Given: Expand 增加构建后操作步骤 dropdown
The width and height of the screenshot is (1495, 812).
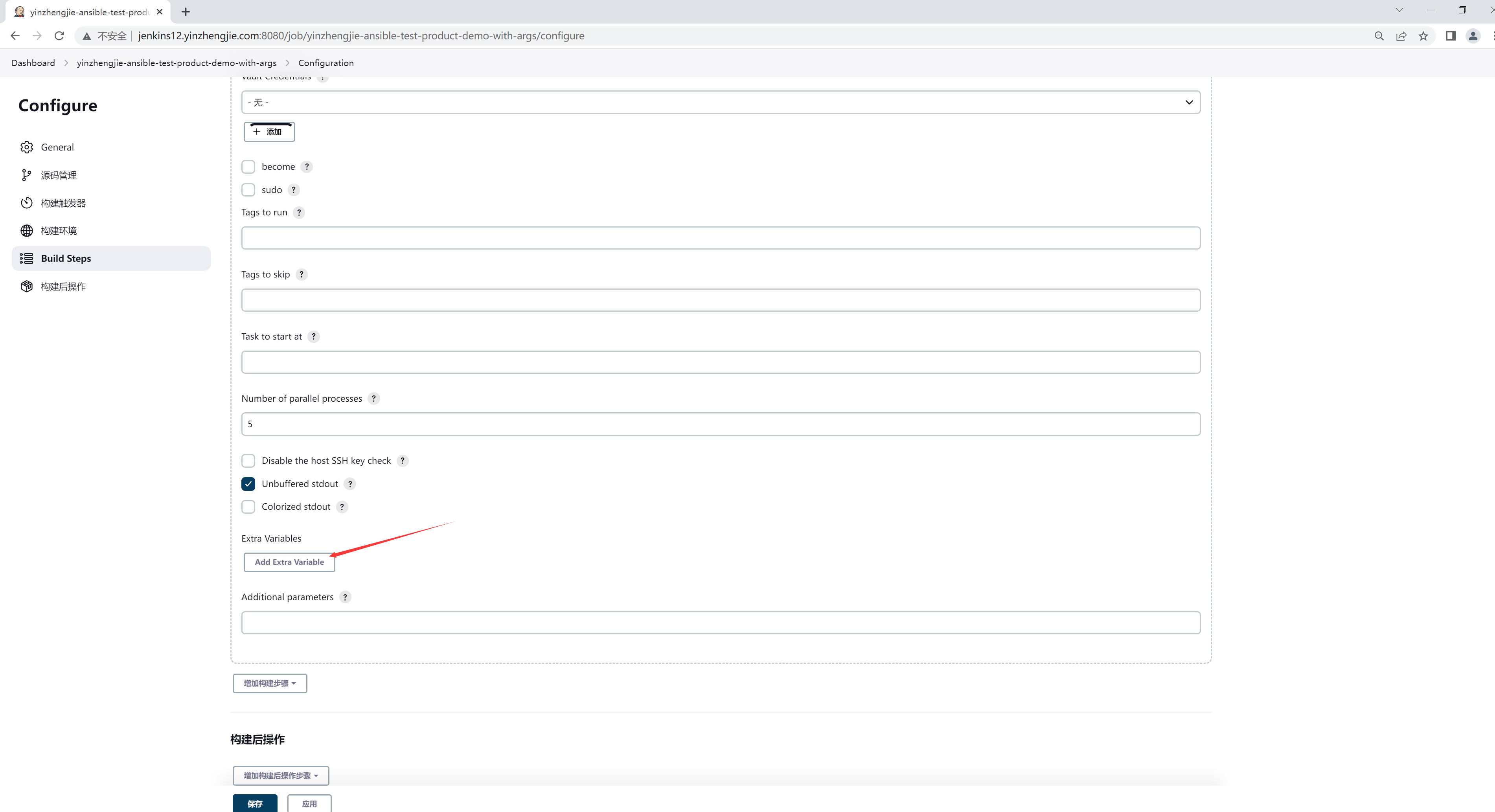Looking at the screenshot, I should point(281,776).
